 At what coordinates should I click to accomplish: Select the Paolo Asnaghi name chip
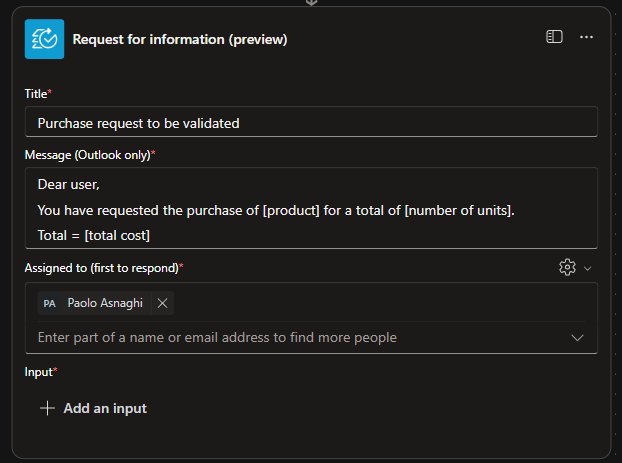[104, 303]
